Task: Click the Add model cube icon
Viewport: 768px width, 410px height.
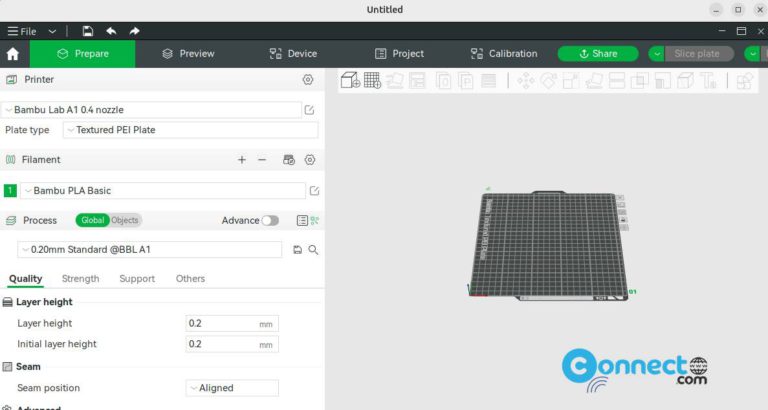Action: 350,80
